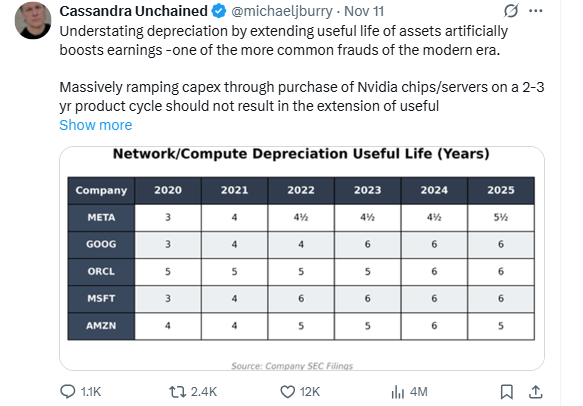Viewport: 583px width, 406px height.
Task: Click the reply bubble icon
Action: click(68, 392)
